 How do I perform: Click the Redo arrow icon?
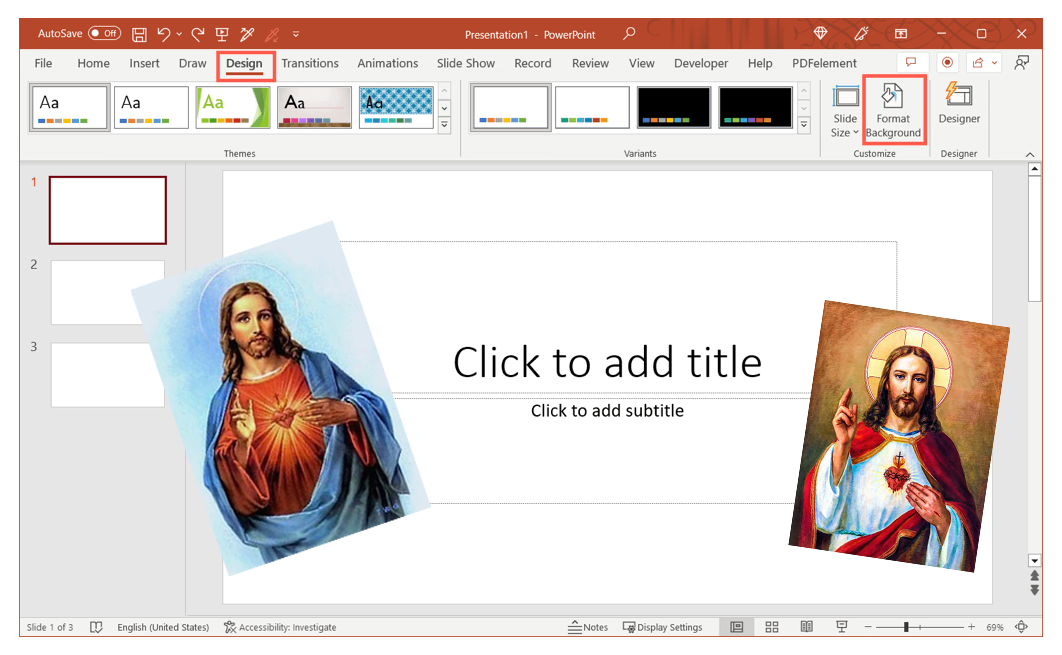198,34
